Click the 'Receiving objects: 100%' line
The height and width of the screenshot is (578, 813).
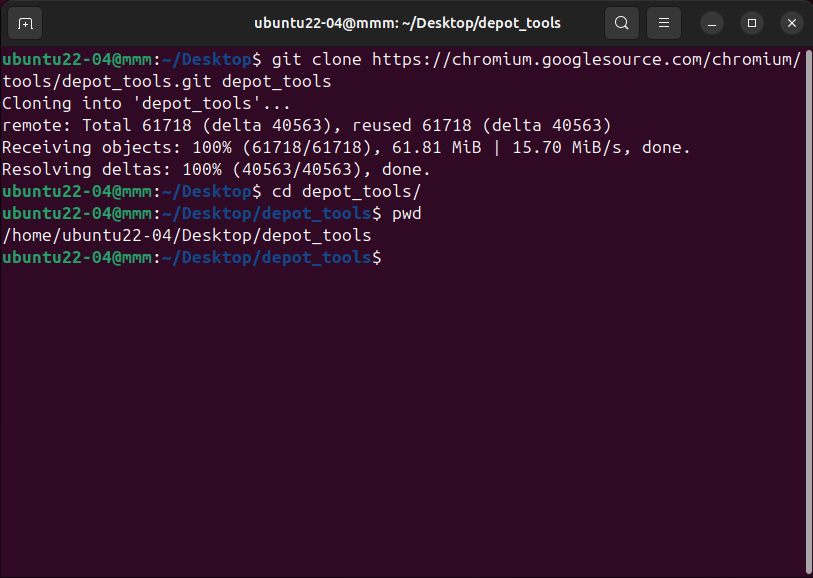pyautogui.click(x=346, y=148)
